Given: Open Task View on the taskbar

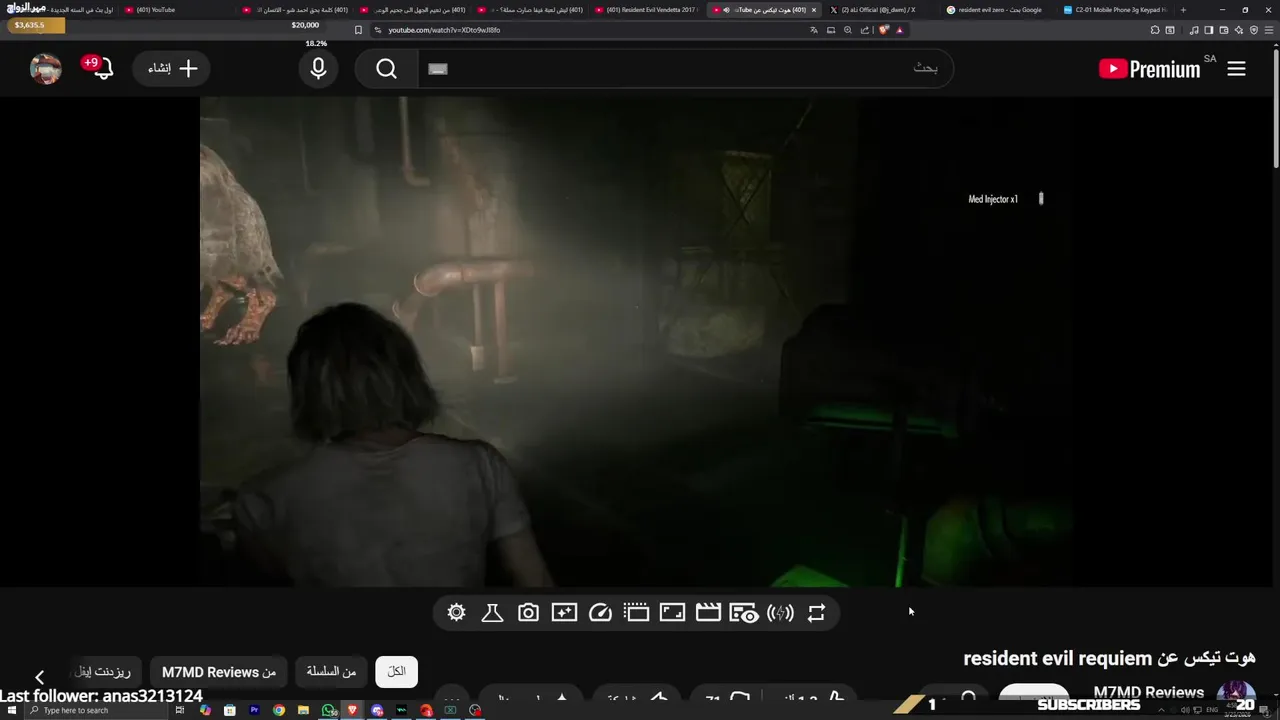Looking at the screenshot, I should [180, 710].
